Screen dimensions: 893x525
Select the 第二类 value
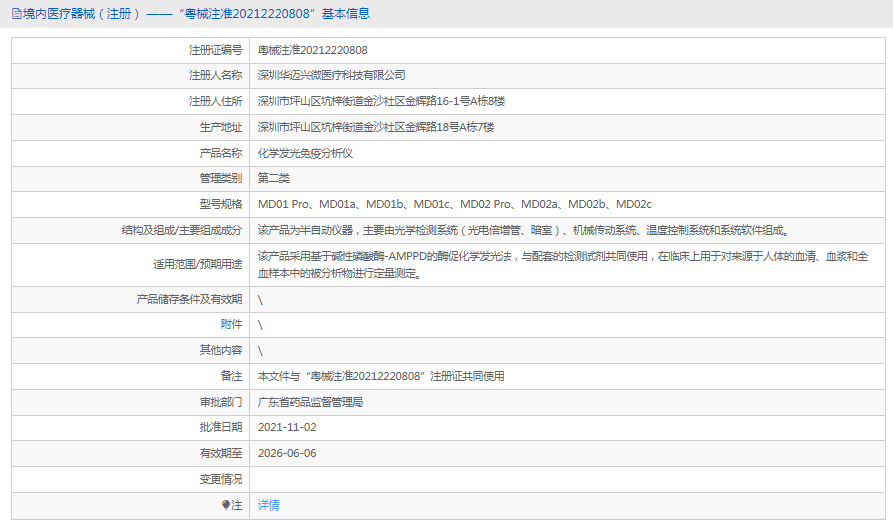pyautogui.click(x=274, y=178)
